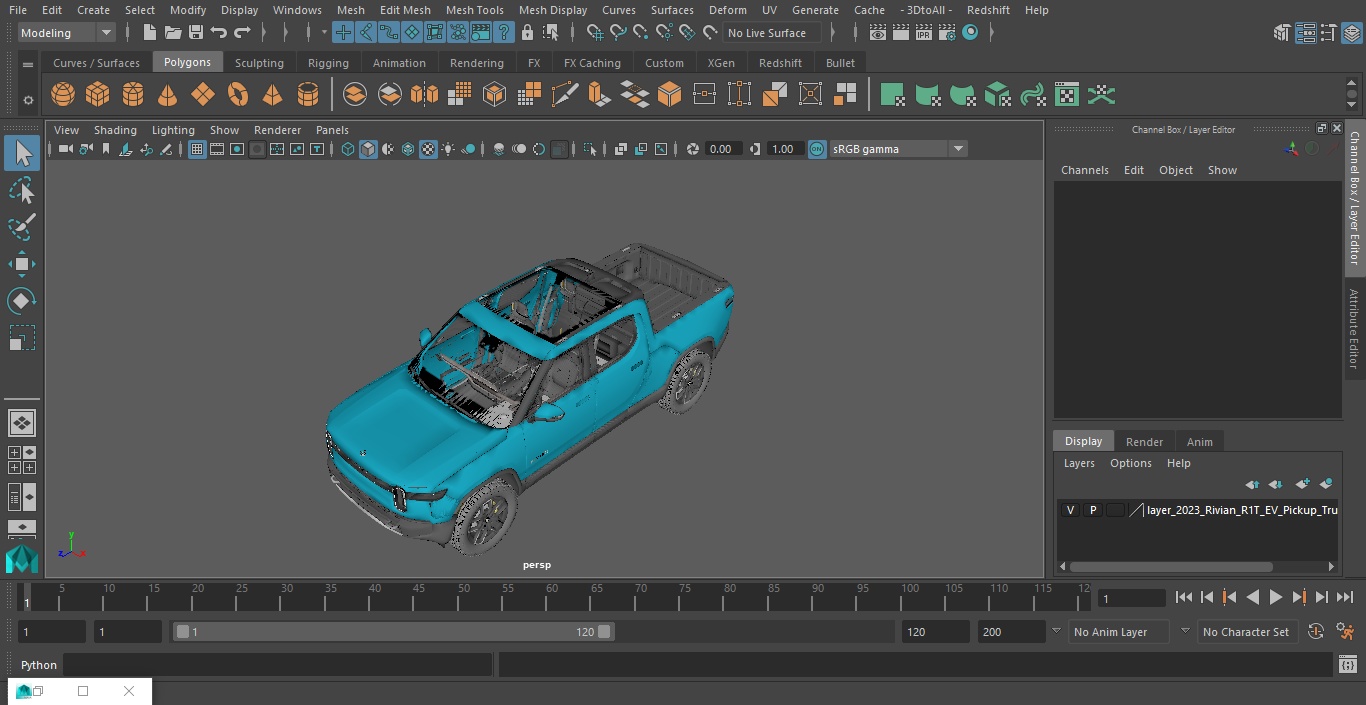Open the Mesh Tools menu
The image size is (1366, 705).
pos(474,10)
